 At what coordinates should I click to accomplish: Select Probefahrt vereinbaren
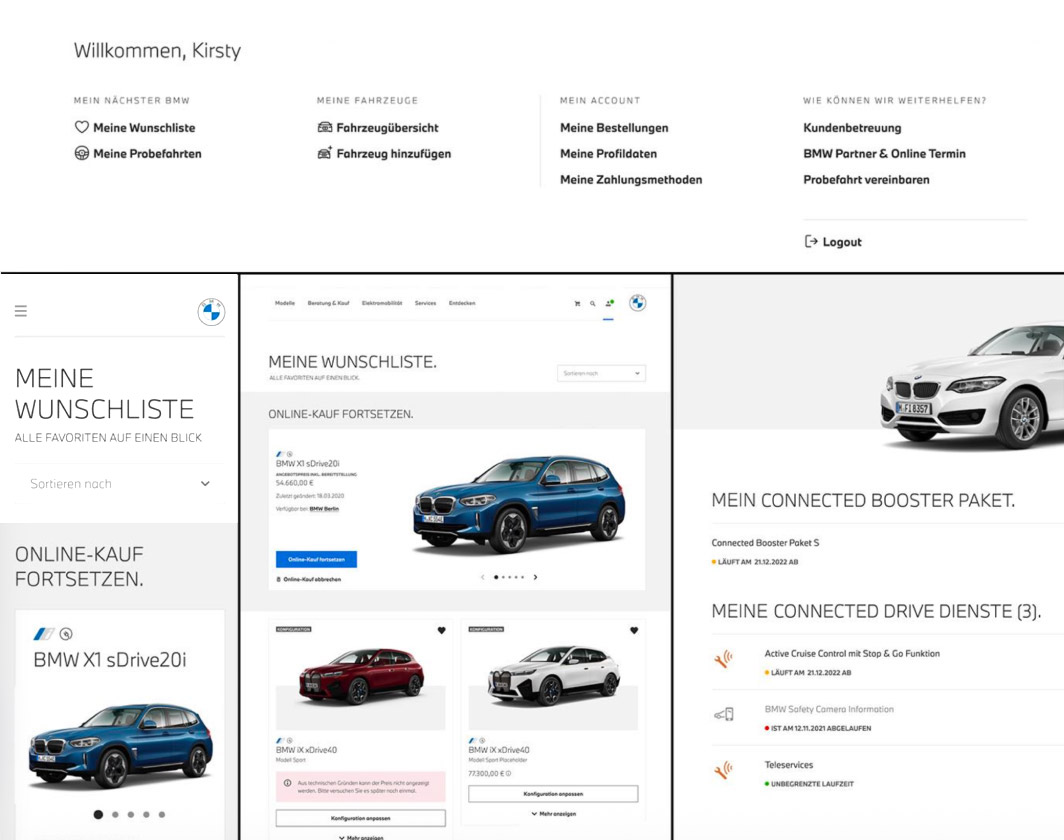(867, 180)
